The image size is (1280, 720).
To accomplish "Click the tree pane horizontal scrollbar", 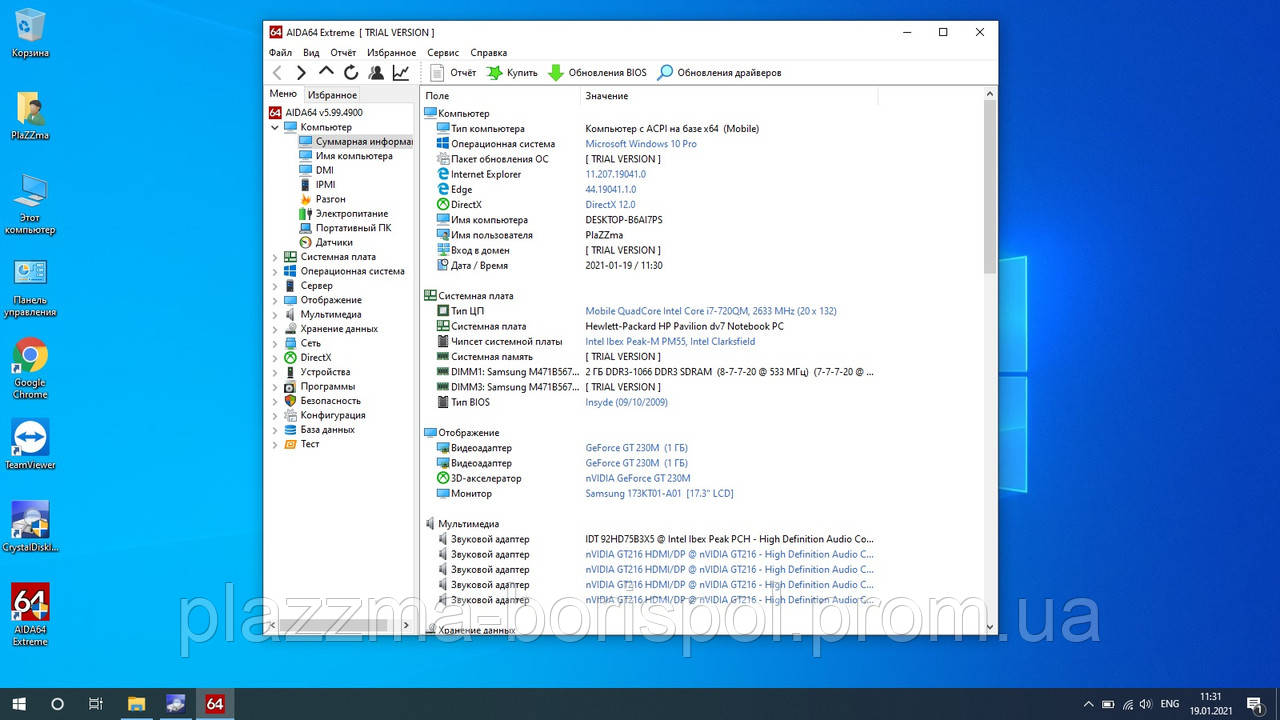I will [x=332, y=625].
